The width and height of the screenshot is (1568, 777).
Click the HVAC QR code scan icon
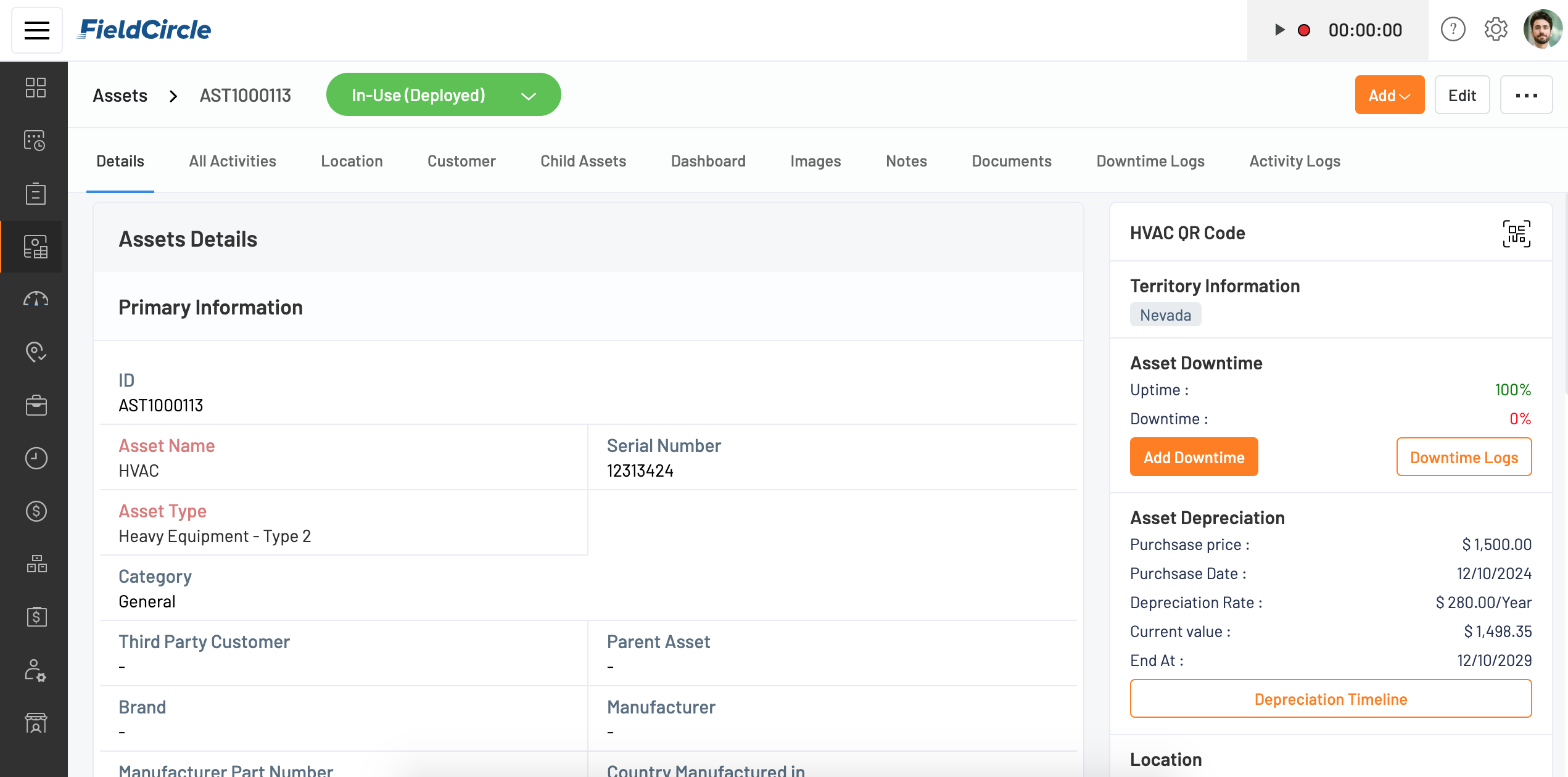(x=1516, y=234)
